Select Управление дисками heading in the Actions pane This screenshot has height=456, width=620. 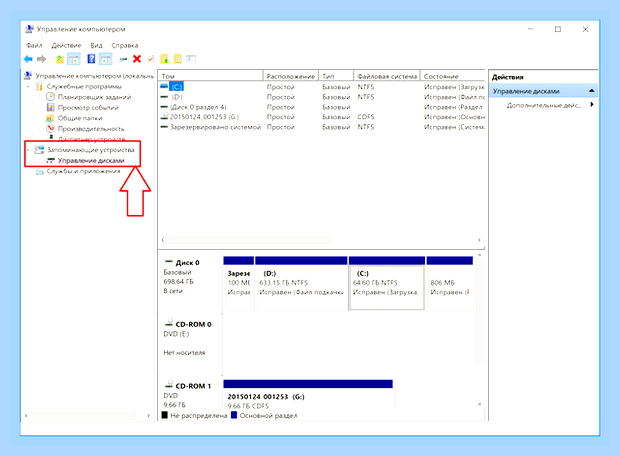(543, 91)
